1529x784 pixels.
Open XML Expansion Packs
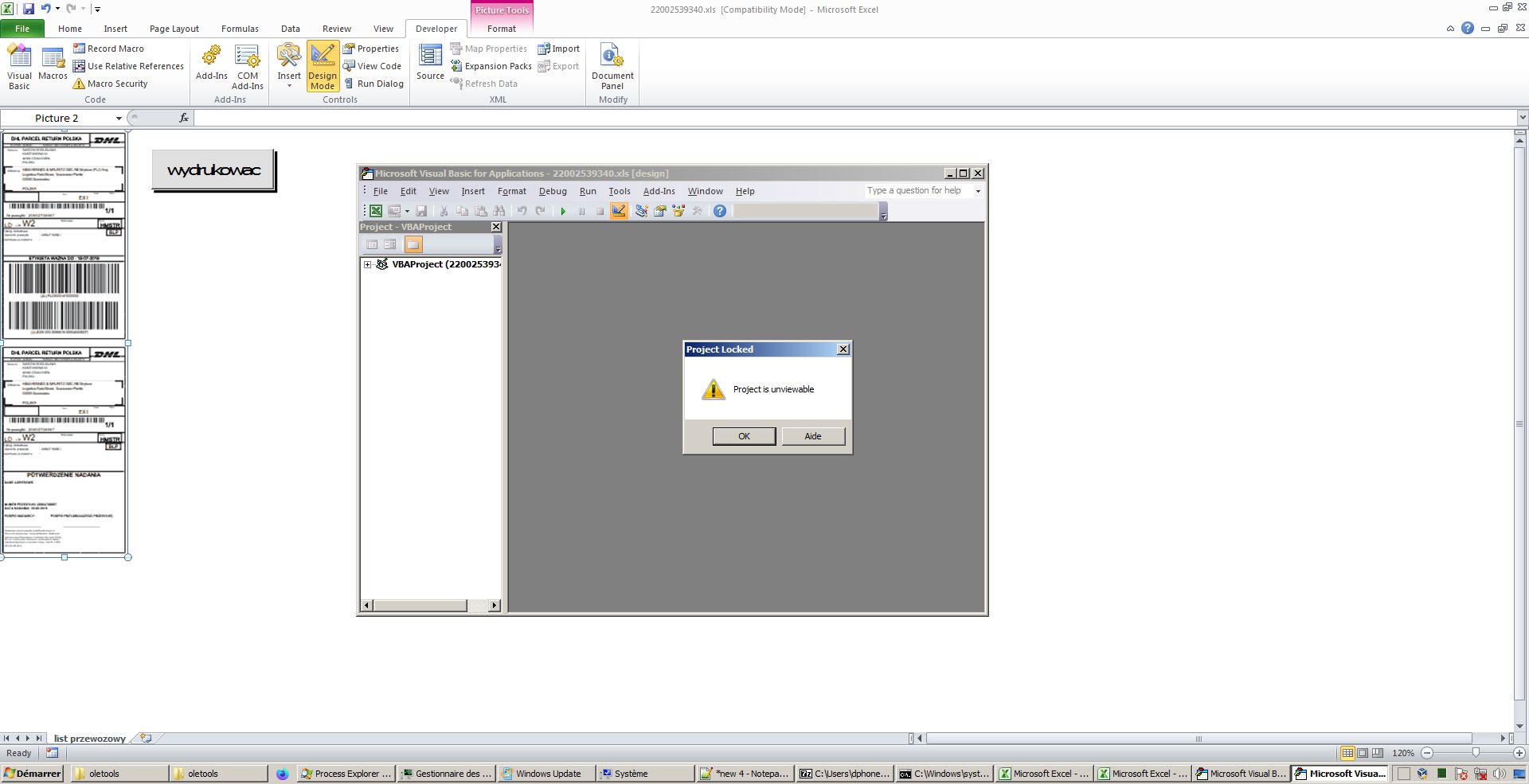(x=491, y=66)
